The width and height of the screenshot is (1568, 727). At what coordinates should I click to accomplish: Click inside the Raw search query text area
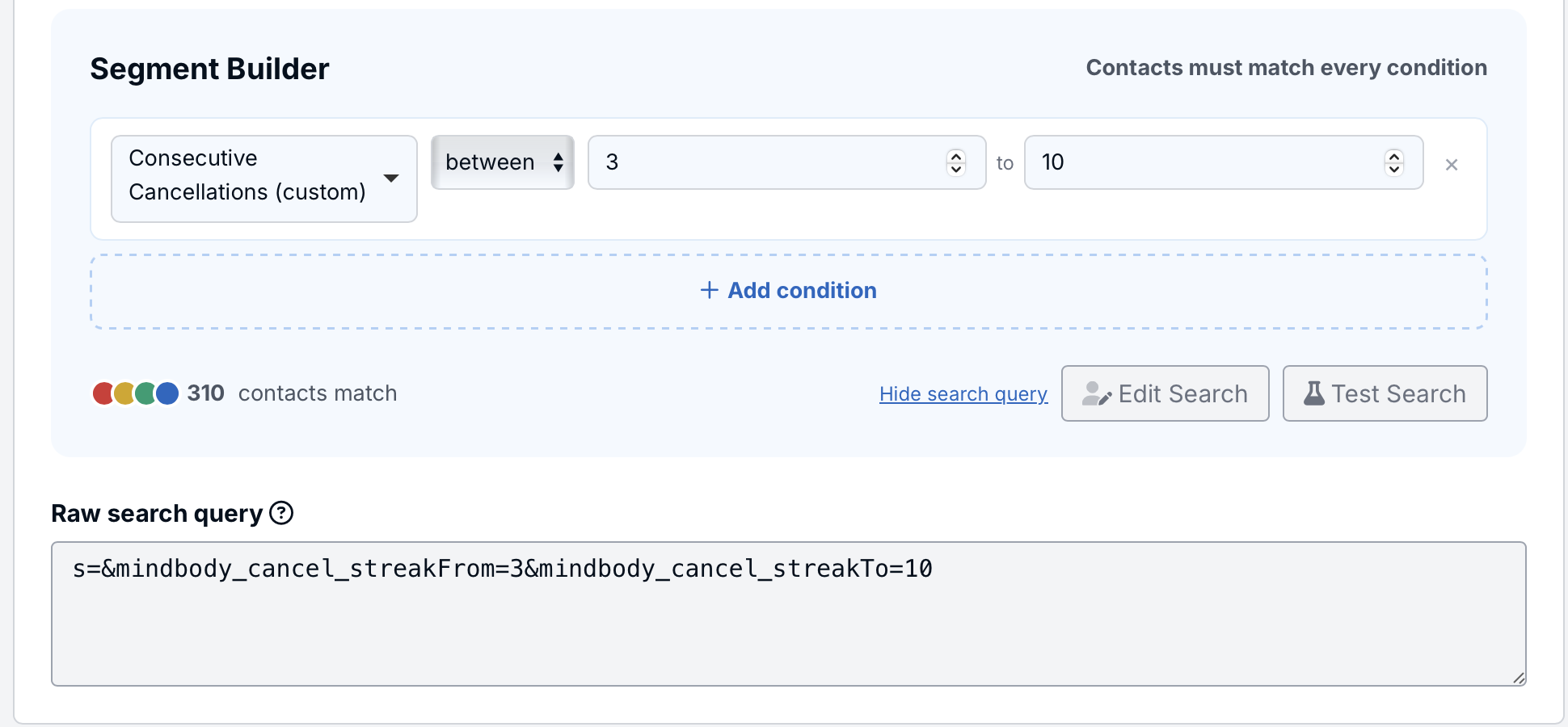(x=789, y=614)
